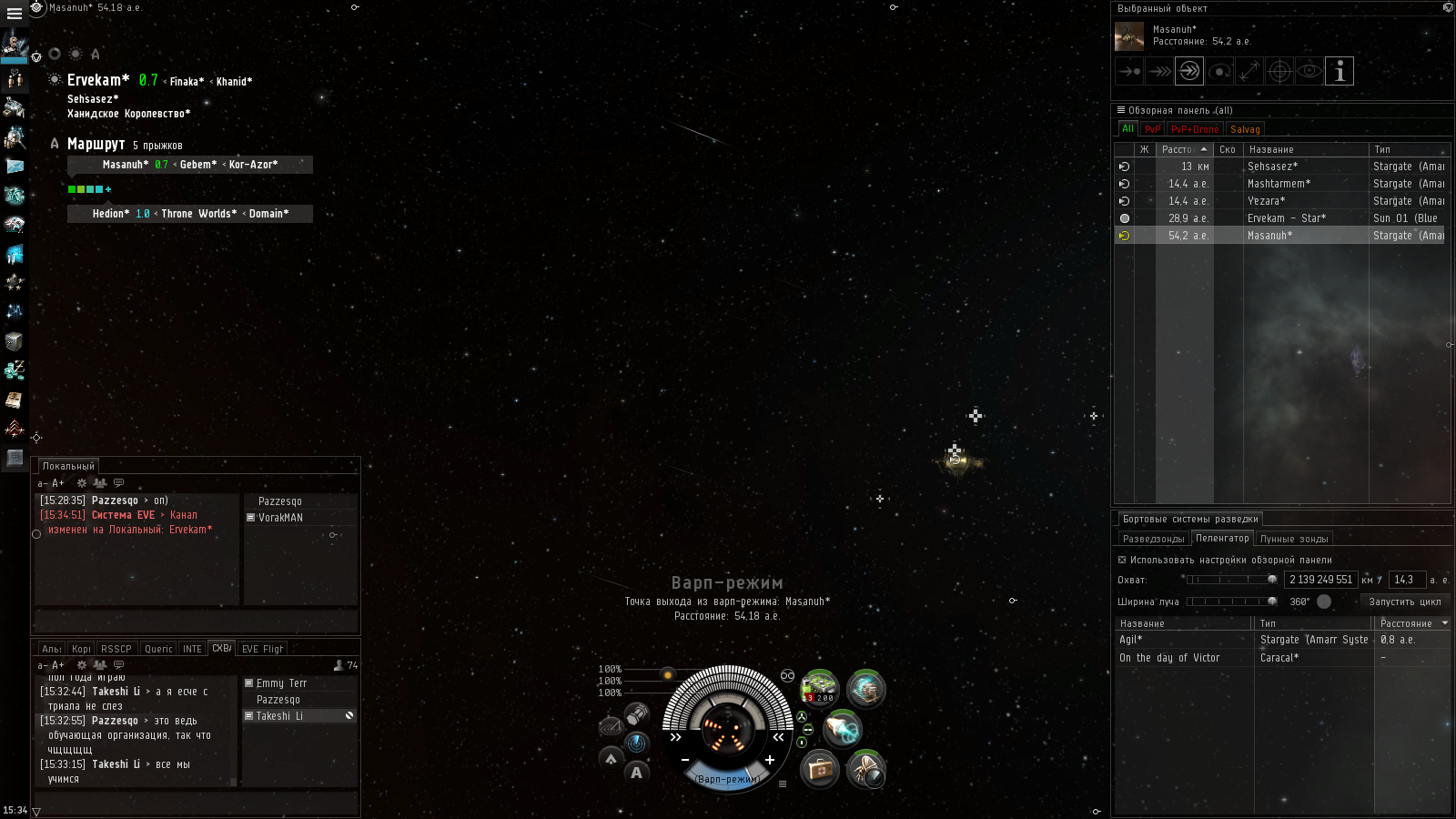Click Masanuh destination in route panel

[x=125, y=165]
